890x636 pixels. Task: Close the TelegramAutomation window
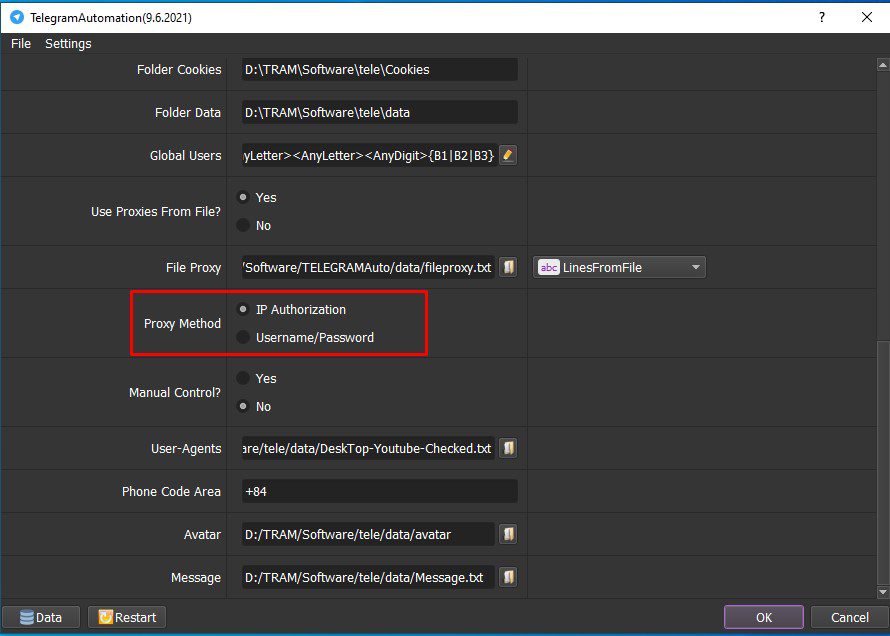click(867, 17)
